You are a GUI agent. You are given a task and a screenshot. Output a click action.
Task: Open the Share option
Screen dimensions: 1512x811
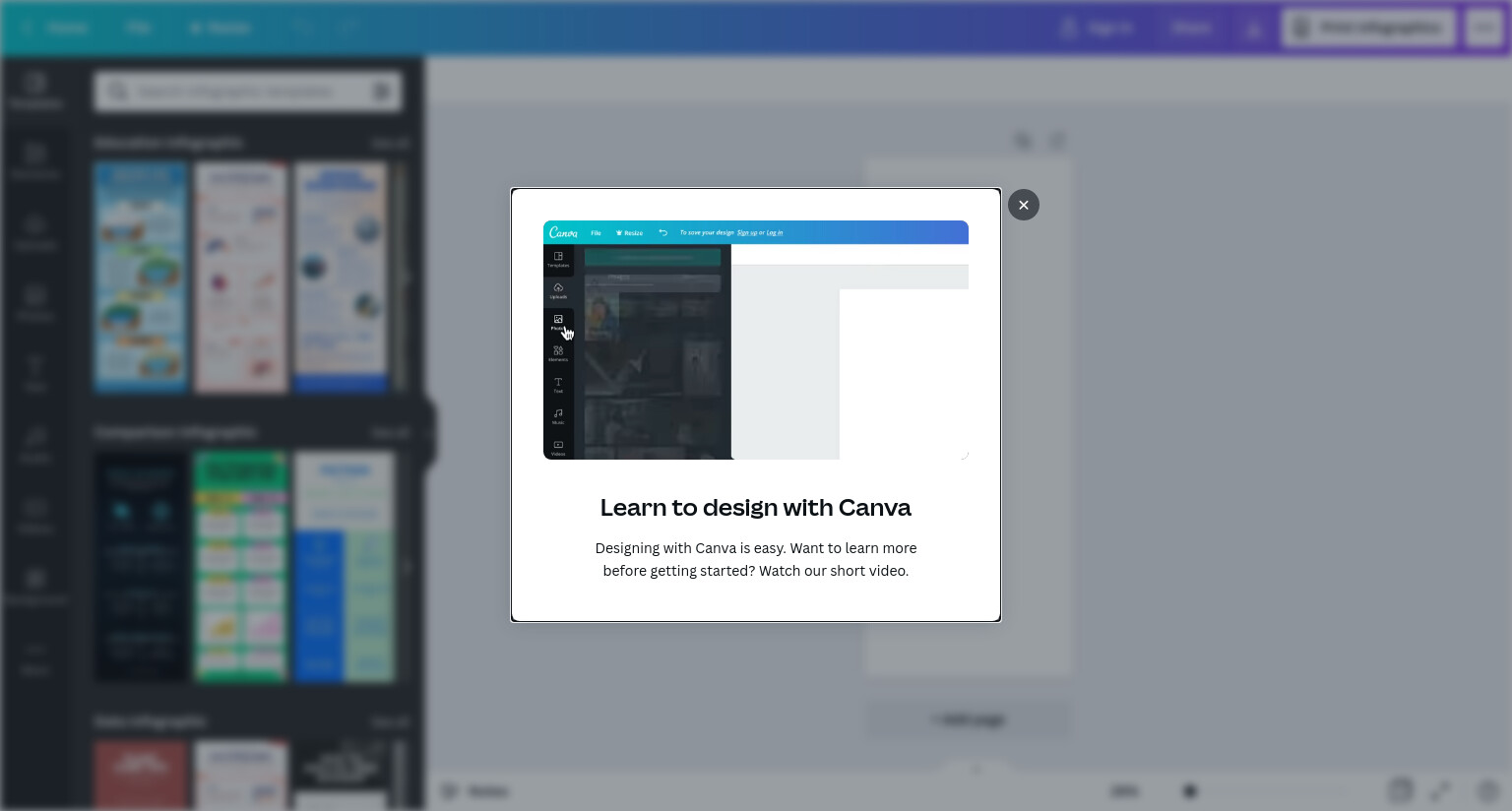click(x=1191, y=28)
